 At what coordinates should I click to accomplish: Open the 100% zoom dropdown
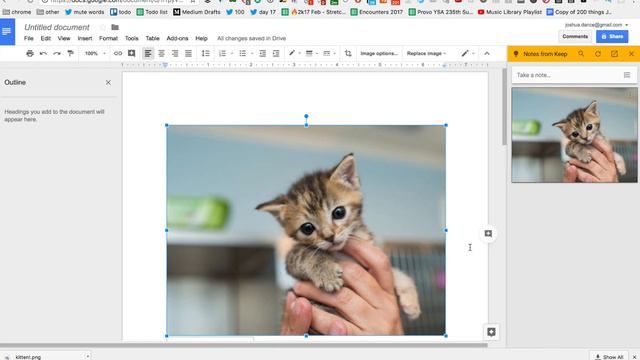pos(95,53)
